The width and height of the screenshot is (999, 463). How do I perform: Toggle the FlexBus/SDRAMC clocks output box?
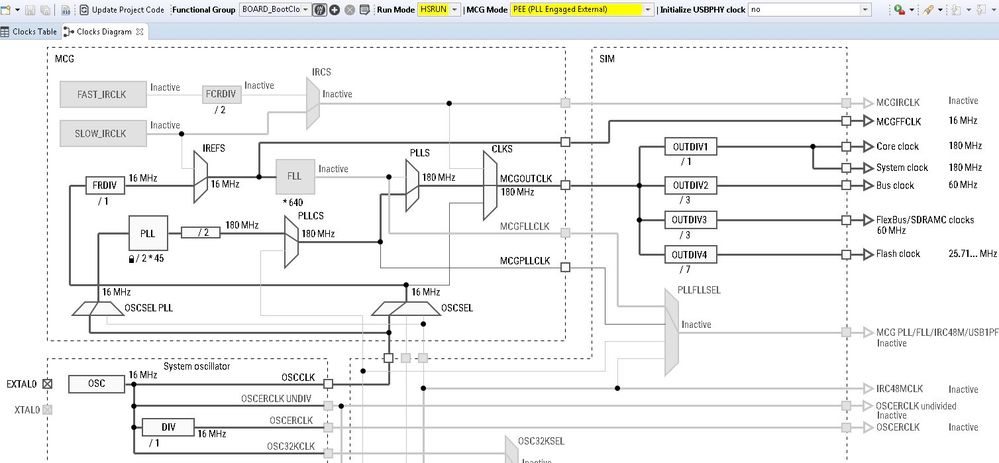[846, 220]
